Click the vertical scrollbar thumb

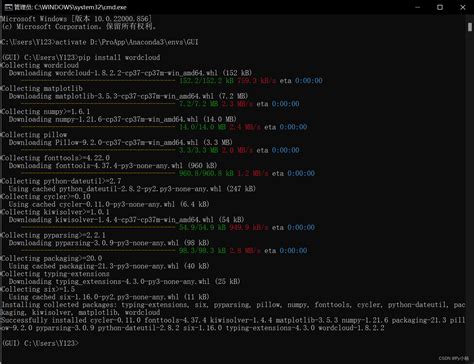click(x=470, y=27)
